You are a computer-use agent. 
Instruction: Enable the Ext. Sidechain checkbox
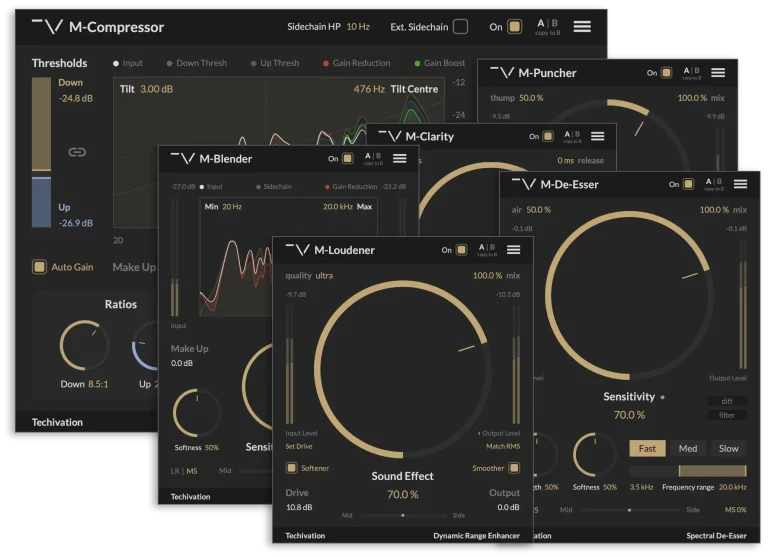460,26
